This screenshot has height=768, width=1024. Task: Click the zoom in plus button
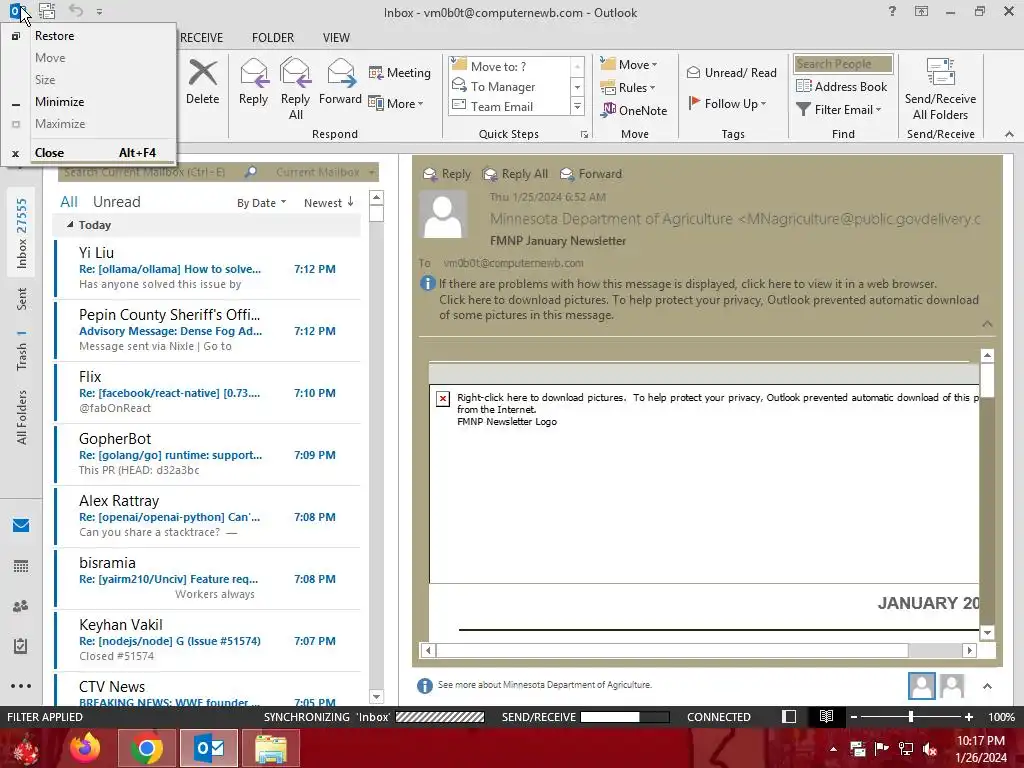969,716
